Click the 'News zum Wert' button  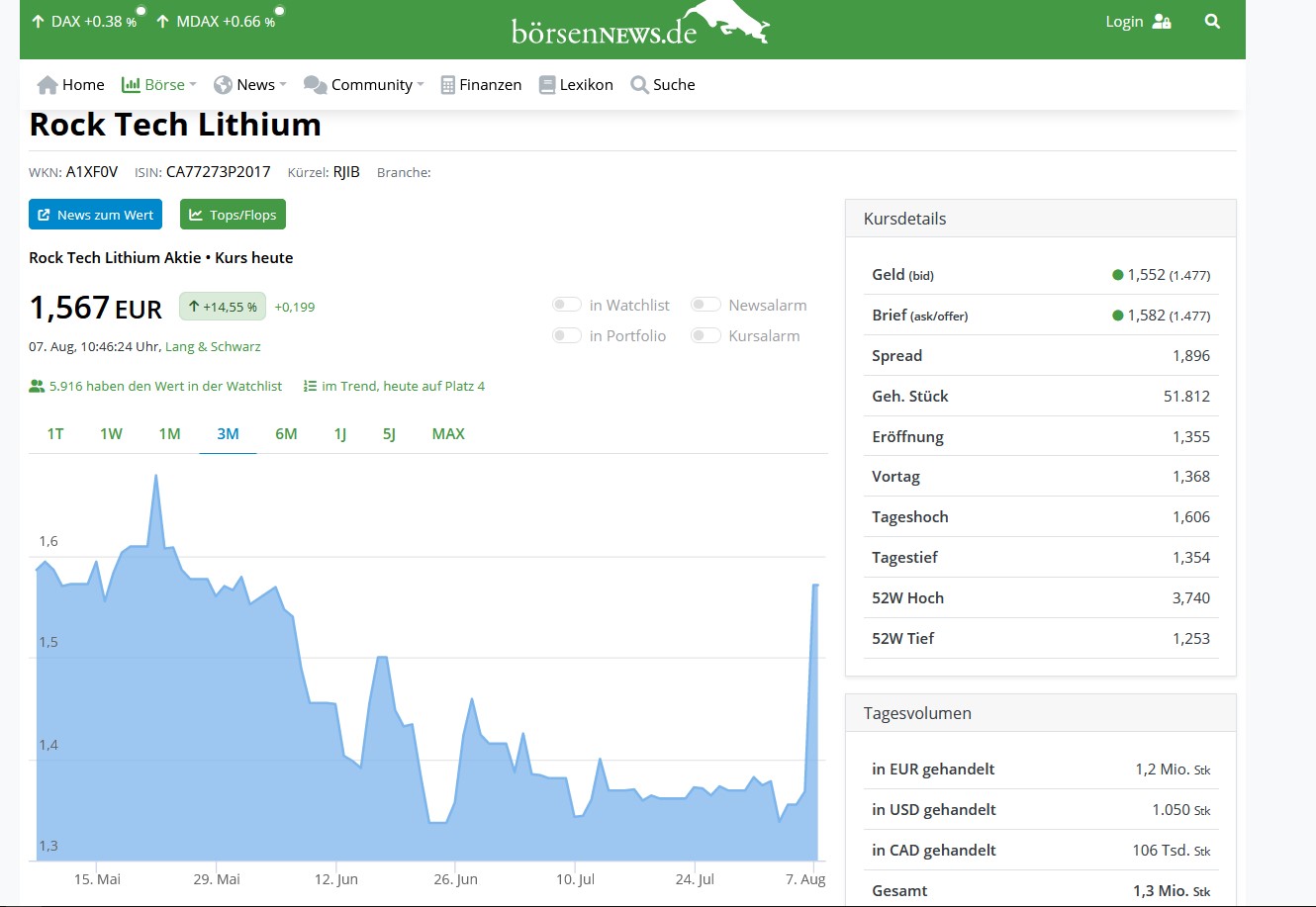click(95, 215)
